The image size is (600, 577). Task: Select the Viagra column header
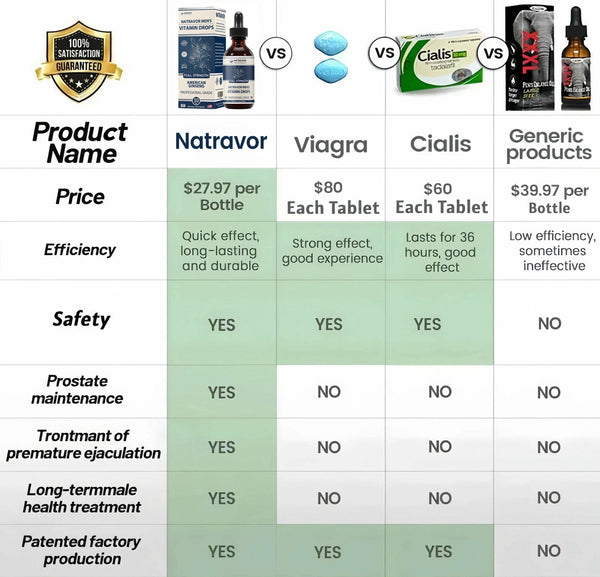(329, 144)
